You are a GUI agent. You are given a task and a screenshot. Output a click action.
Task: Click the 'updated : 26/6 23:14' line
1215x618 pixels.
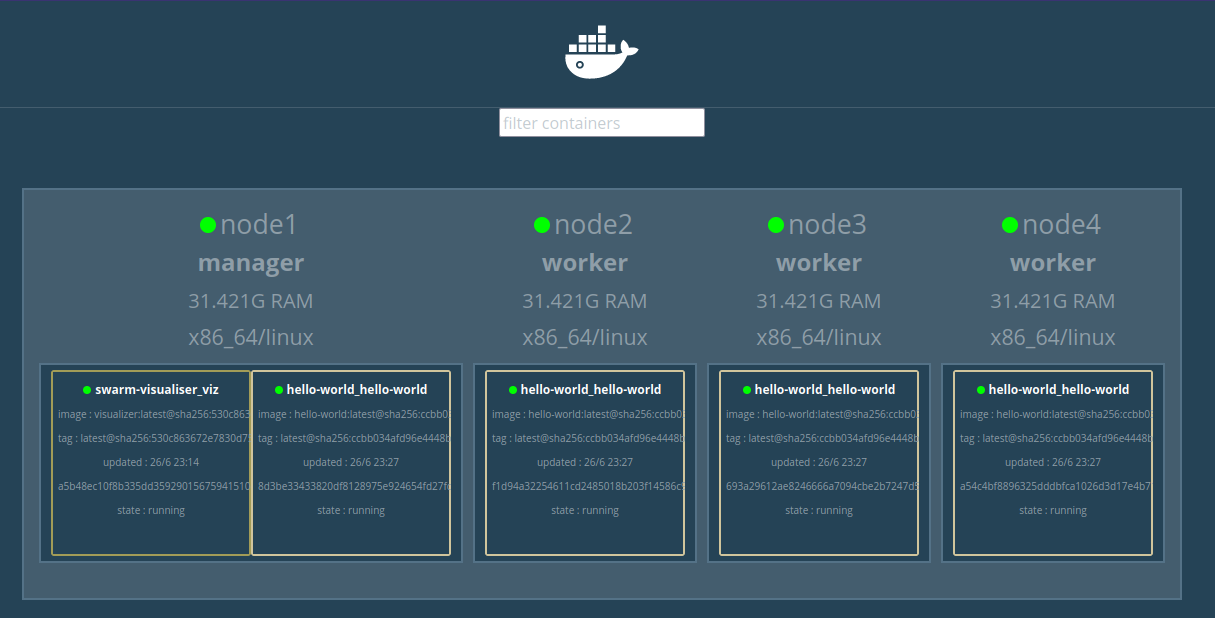pyautogui.click(x=151, y=462)
